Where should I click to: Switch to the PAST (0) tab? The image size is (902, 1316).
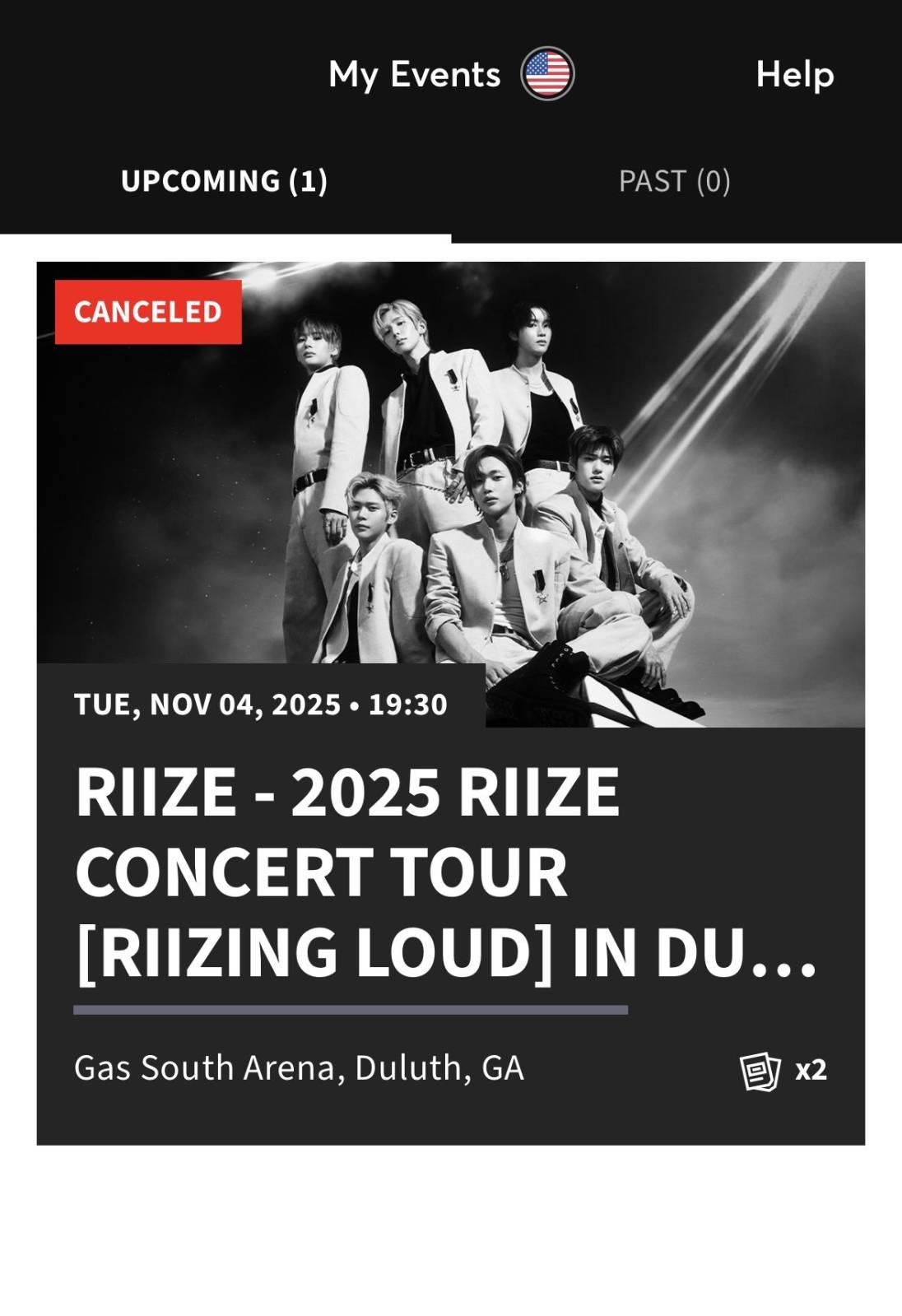click(x=674, y=181)
